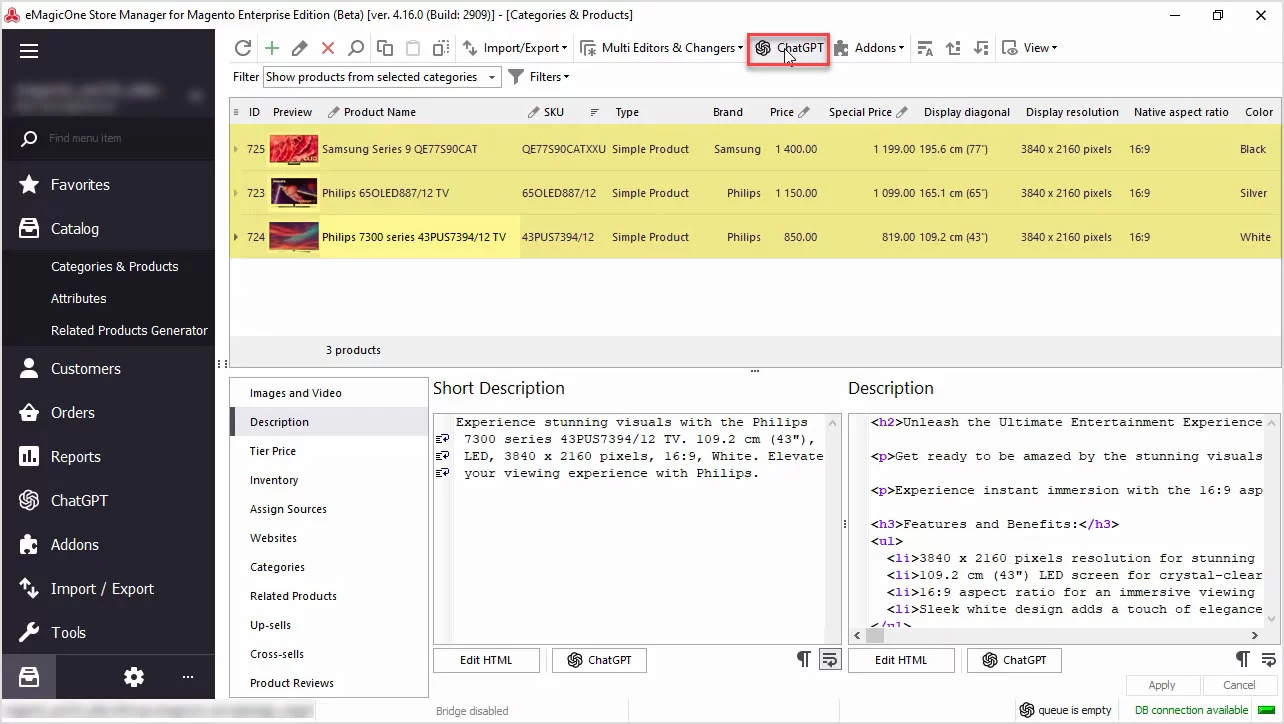Viewport: 1284px width, 724px height.
Task: Switch to Tier Price tab
Action: (x=329, y=451)
